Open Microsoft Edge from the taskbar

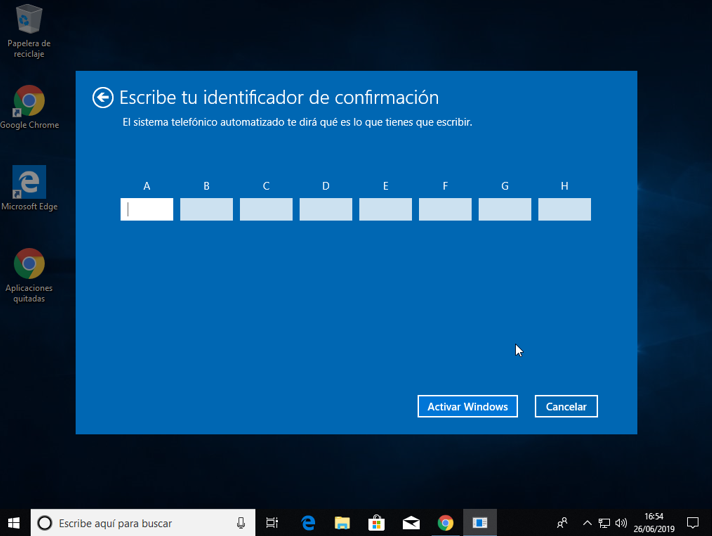click(308, 523)
